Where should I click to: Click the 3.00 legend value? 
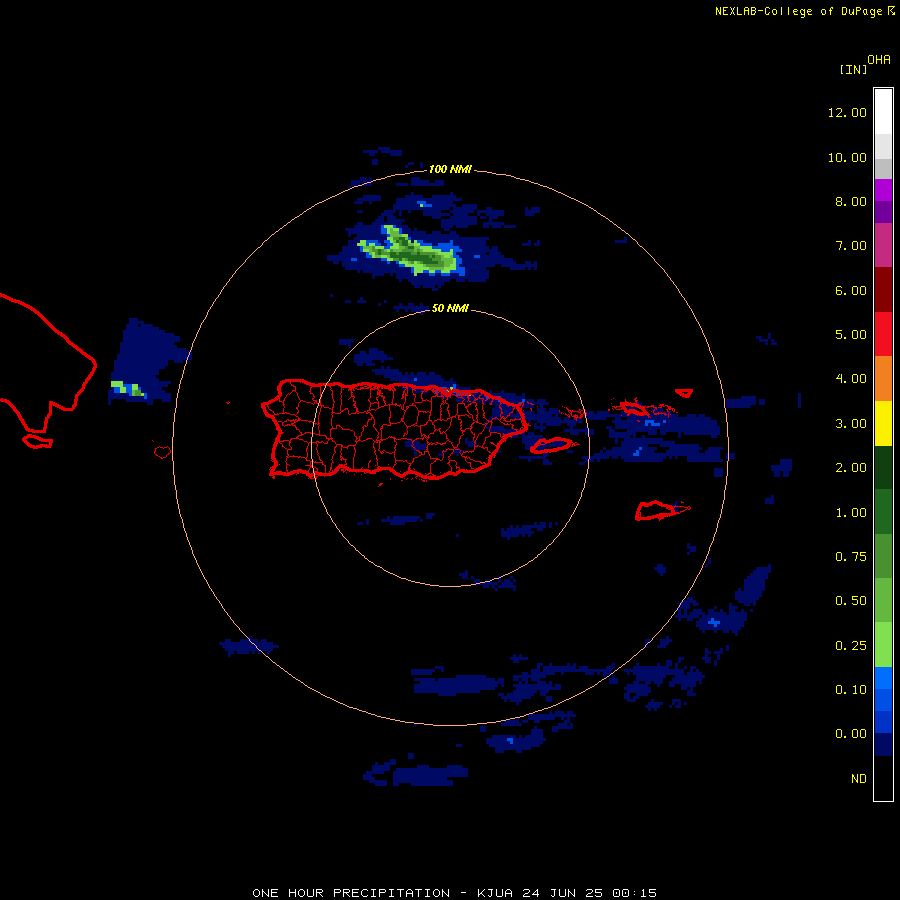851,424
